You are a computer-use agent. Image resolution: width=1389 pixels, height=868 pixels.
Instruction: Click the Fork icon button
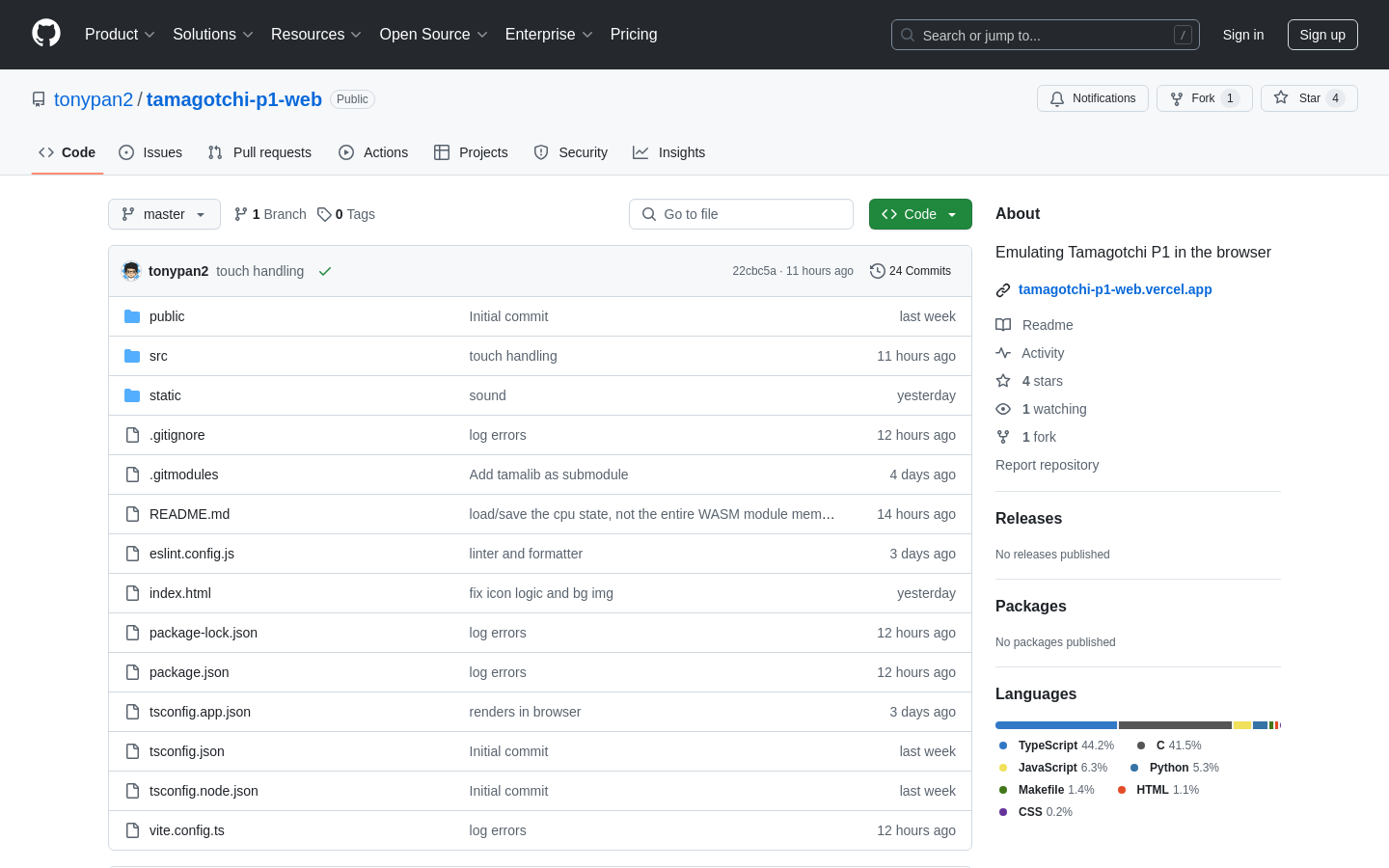pos(1177,98)
